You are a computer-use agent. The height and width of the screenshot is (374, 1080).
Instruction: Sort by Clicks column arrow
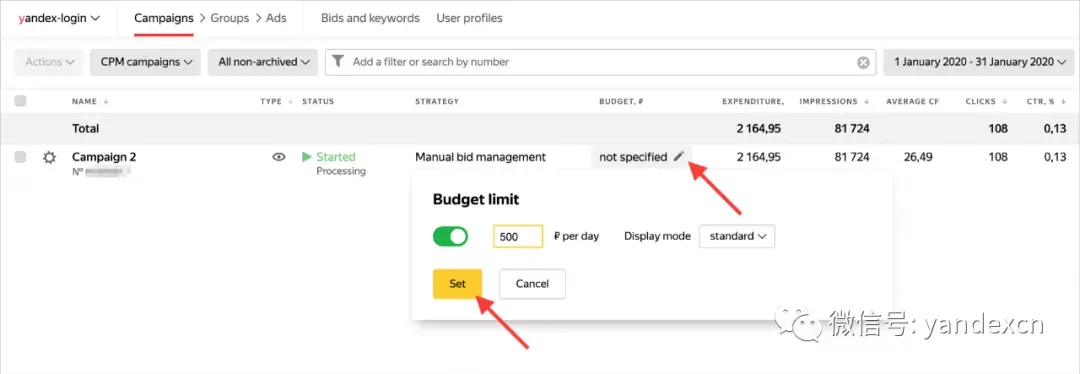coord(1005,102)
